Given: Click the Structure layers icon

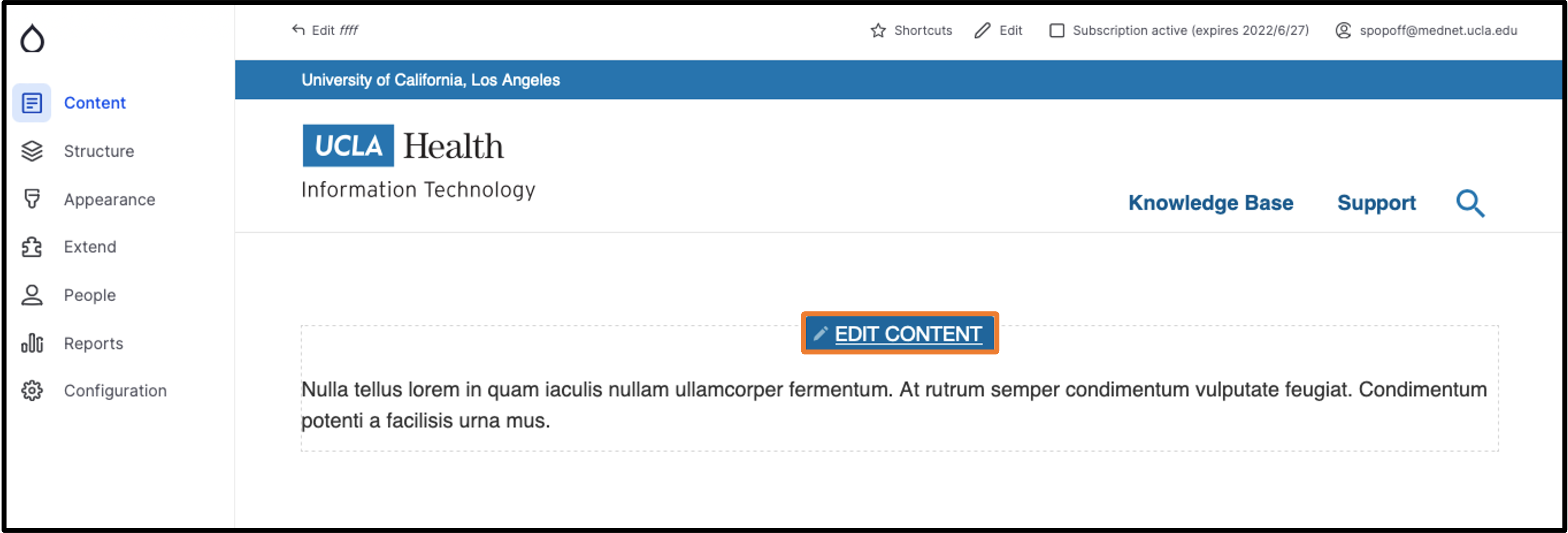Looking at the screenshot, I should pos(32,151).
